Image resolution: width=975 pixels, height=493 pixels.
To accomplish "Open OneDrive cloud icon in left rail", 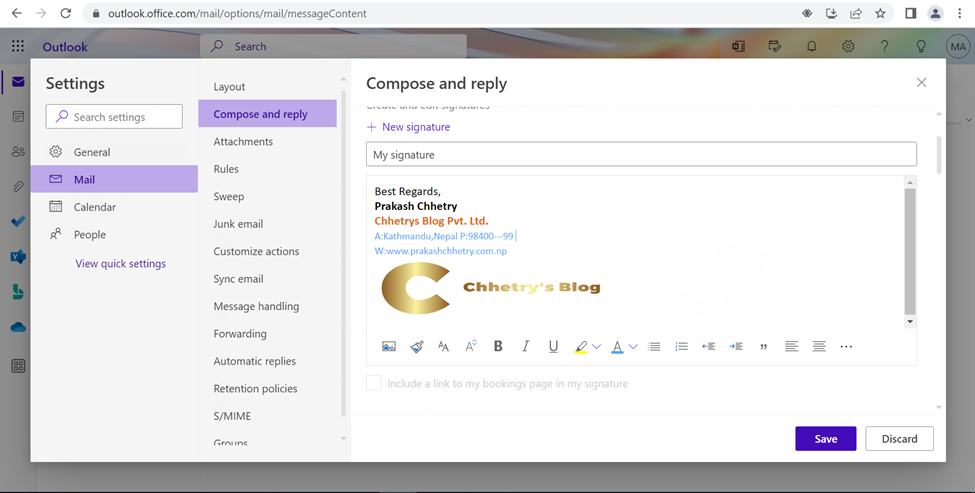I will pyautogui.click(x=18, y=327).
